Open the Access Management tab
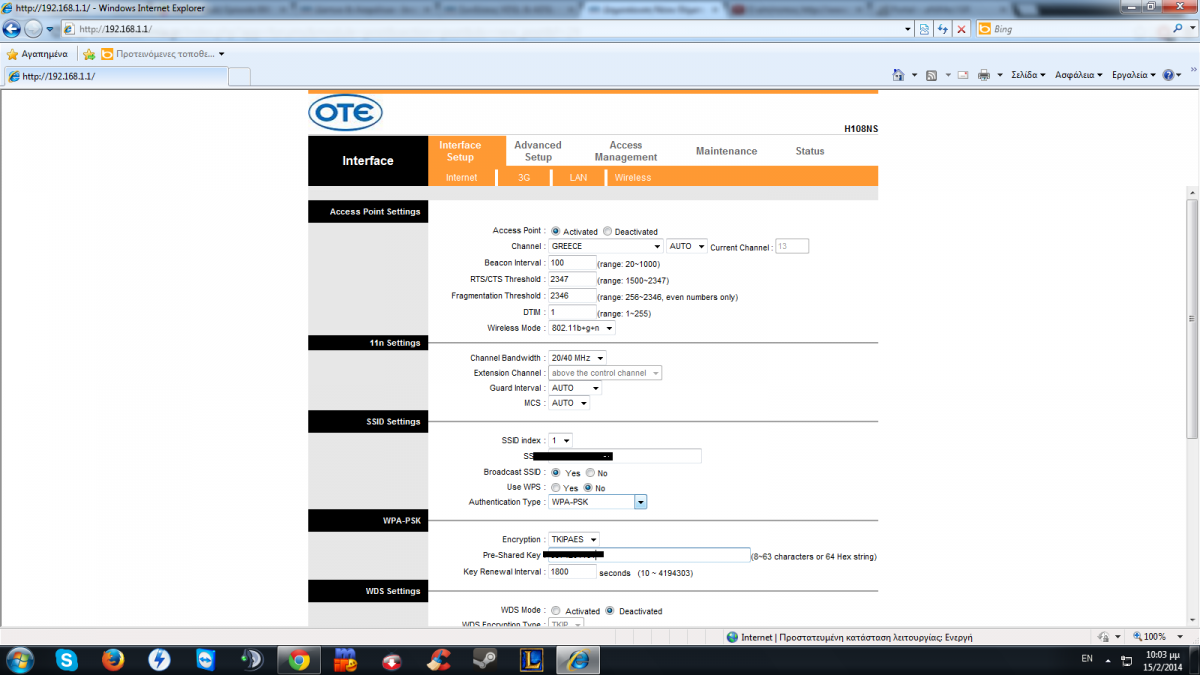1200x675 pixels. tap(626, 151)
